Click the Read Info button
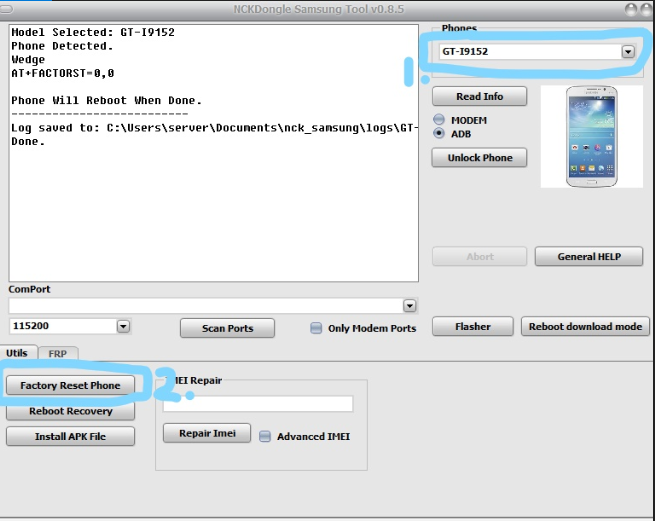This screenshot has height=521, width=655. (479, 97)
